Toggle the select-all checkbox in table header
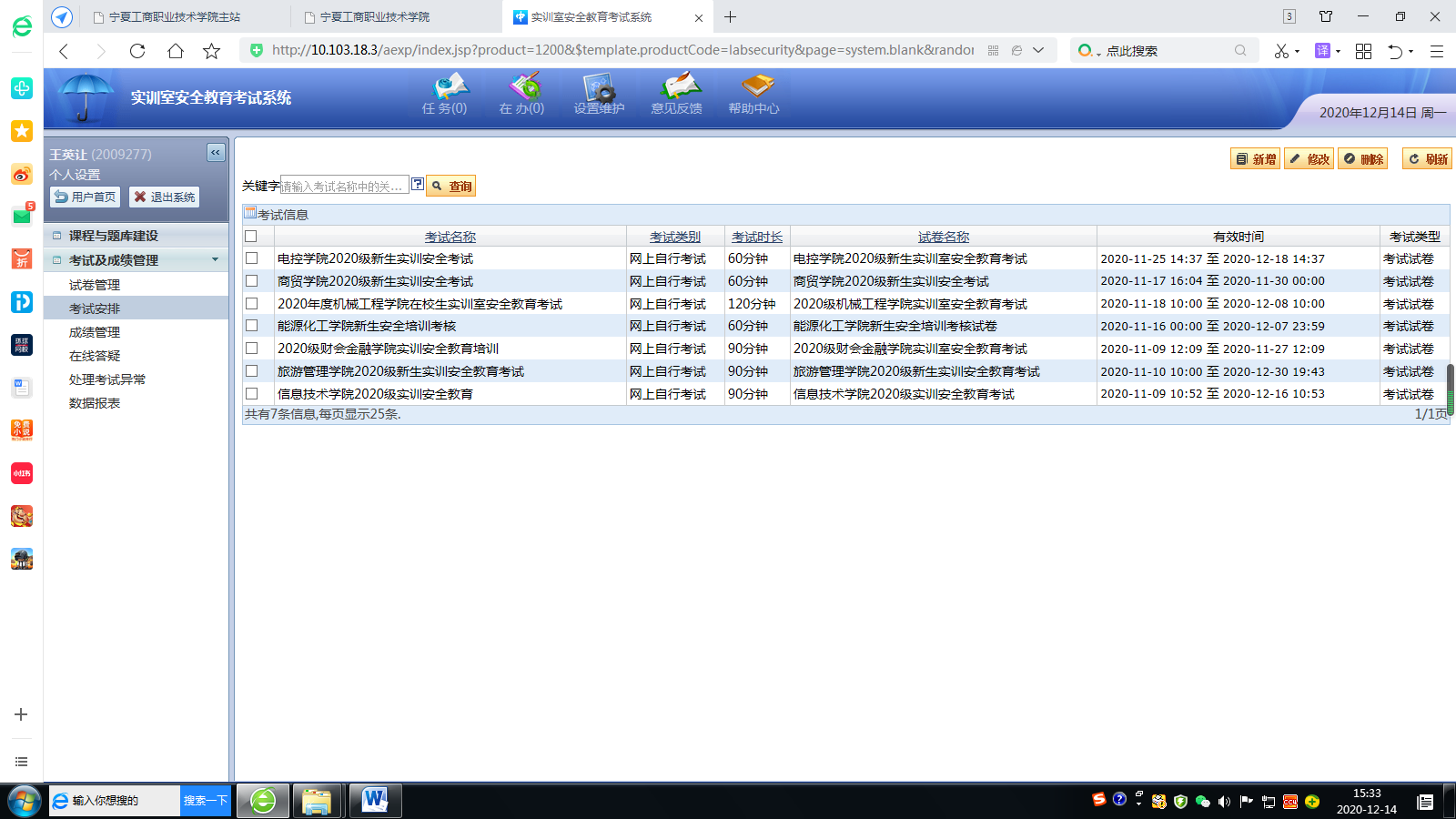The height and width of the screenshot is (819, 1456). point(251,237)
